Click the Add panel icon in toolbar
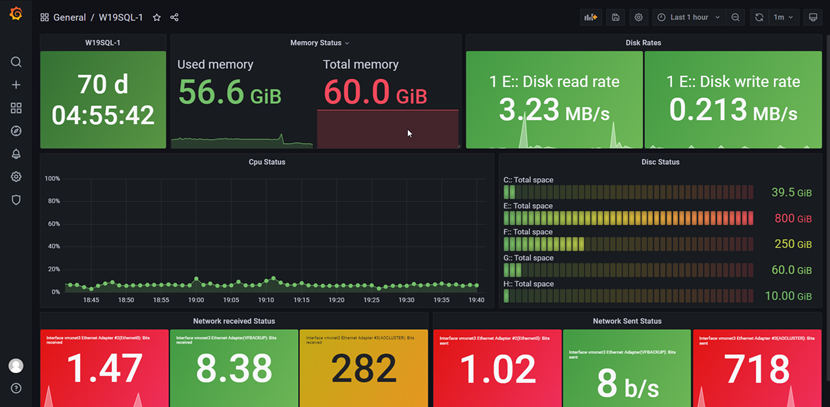 click(x=590, y=17)
